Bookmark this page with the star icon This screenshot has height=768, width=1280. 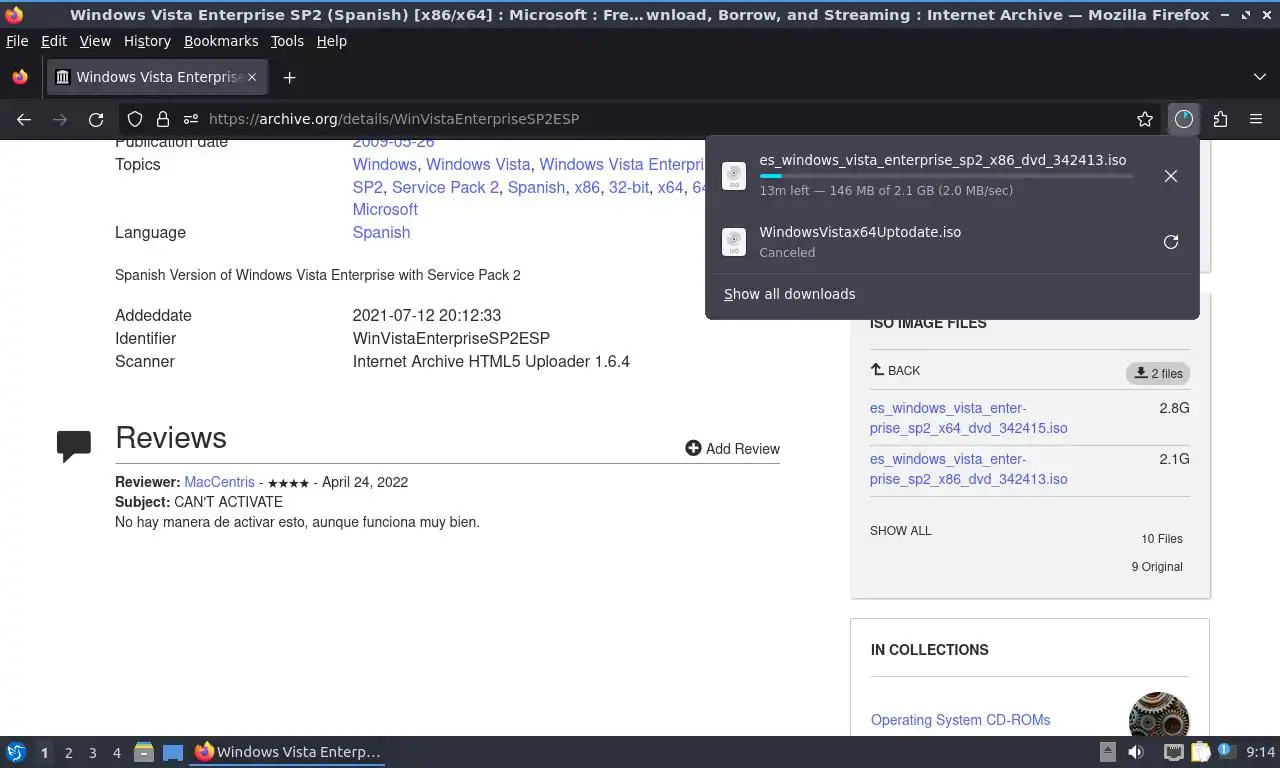coord(1145,119)
